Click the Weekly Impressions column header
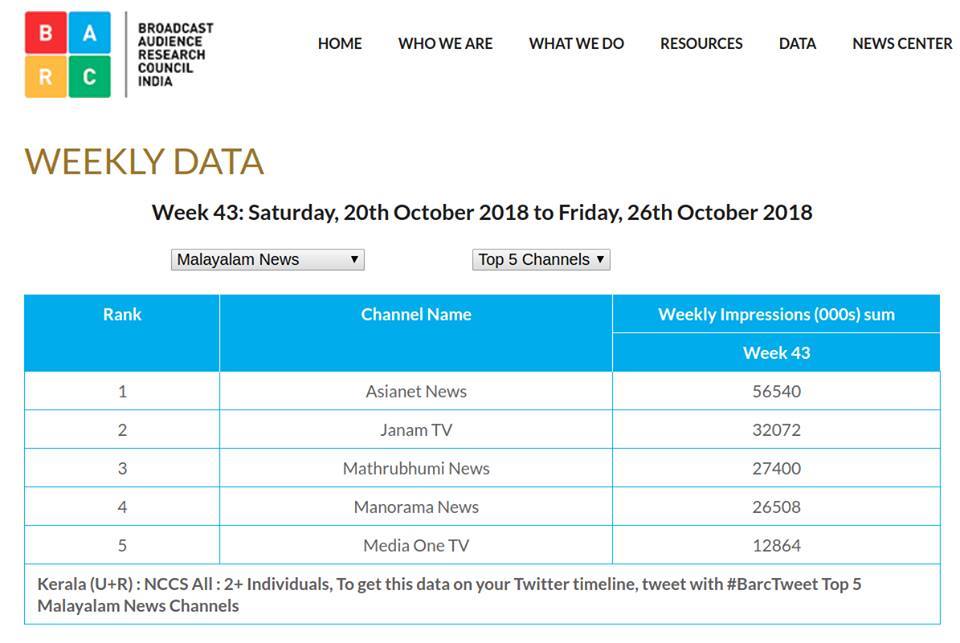The width and height of the screenshot is (960, 643). tap(776, 314)
